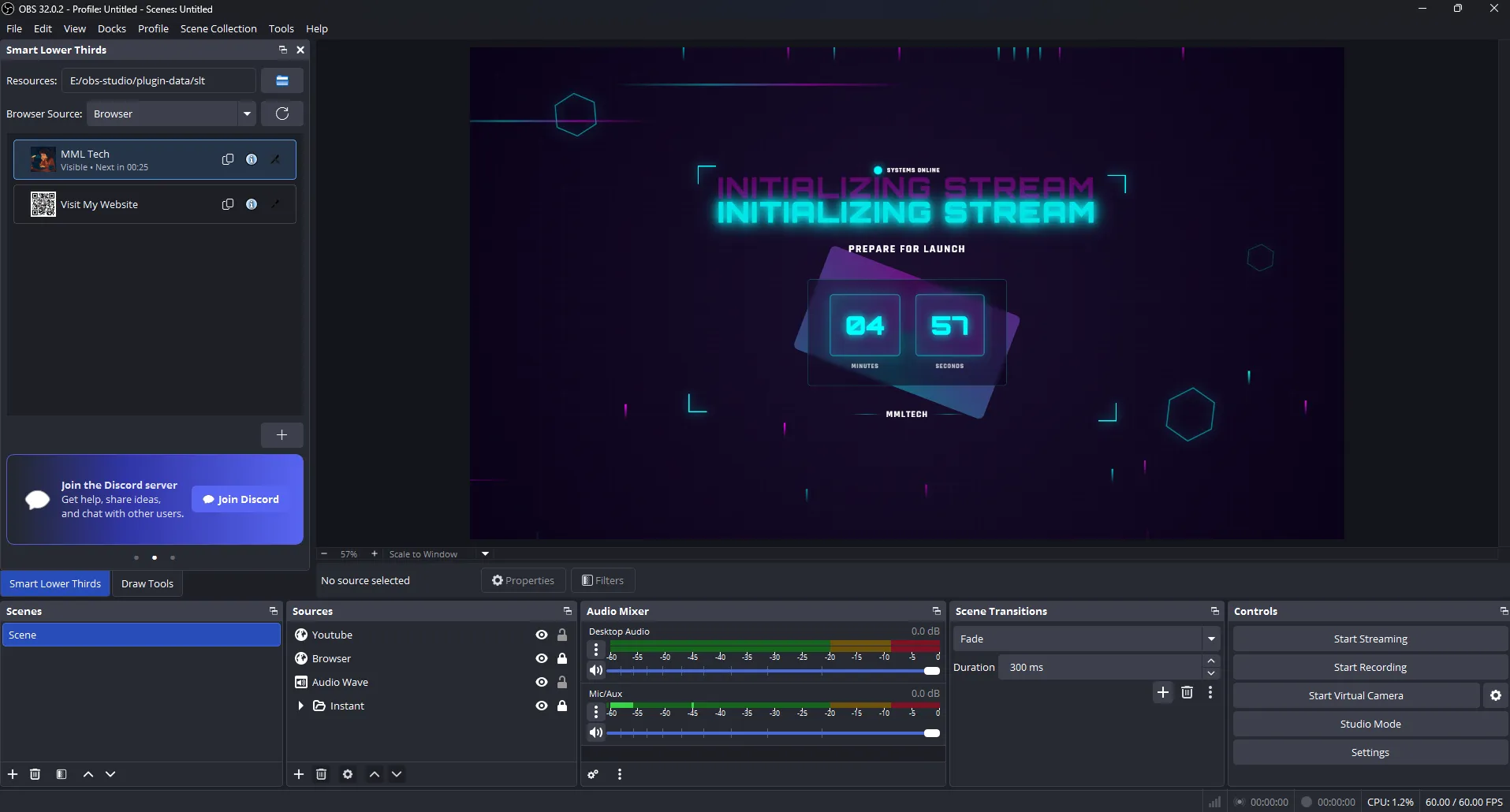Screen dimensions: 1510x812
Task: Refresh the Browser source
Action: click(x=281, y=113)
